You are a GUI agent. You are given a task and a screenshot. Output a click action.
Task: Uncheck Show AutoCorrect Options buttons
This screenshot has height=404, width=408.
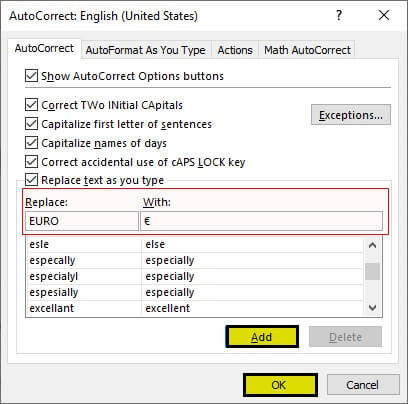(x=31, y=76)
